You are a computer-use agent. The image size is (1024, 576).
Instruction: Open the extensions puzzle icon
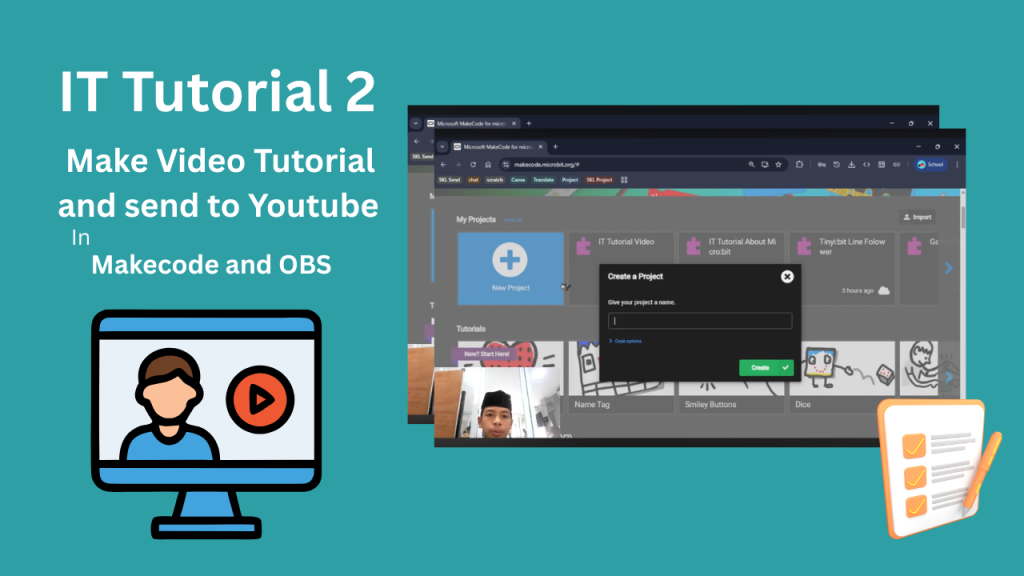(799, 165)
